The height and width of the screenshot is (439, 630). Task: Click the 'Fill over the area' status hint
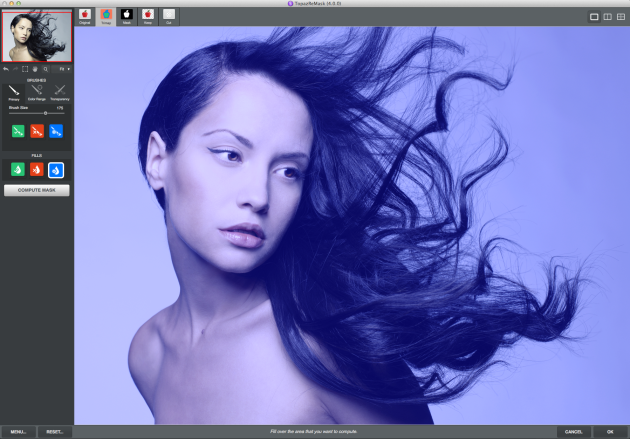313,431
